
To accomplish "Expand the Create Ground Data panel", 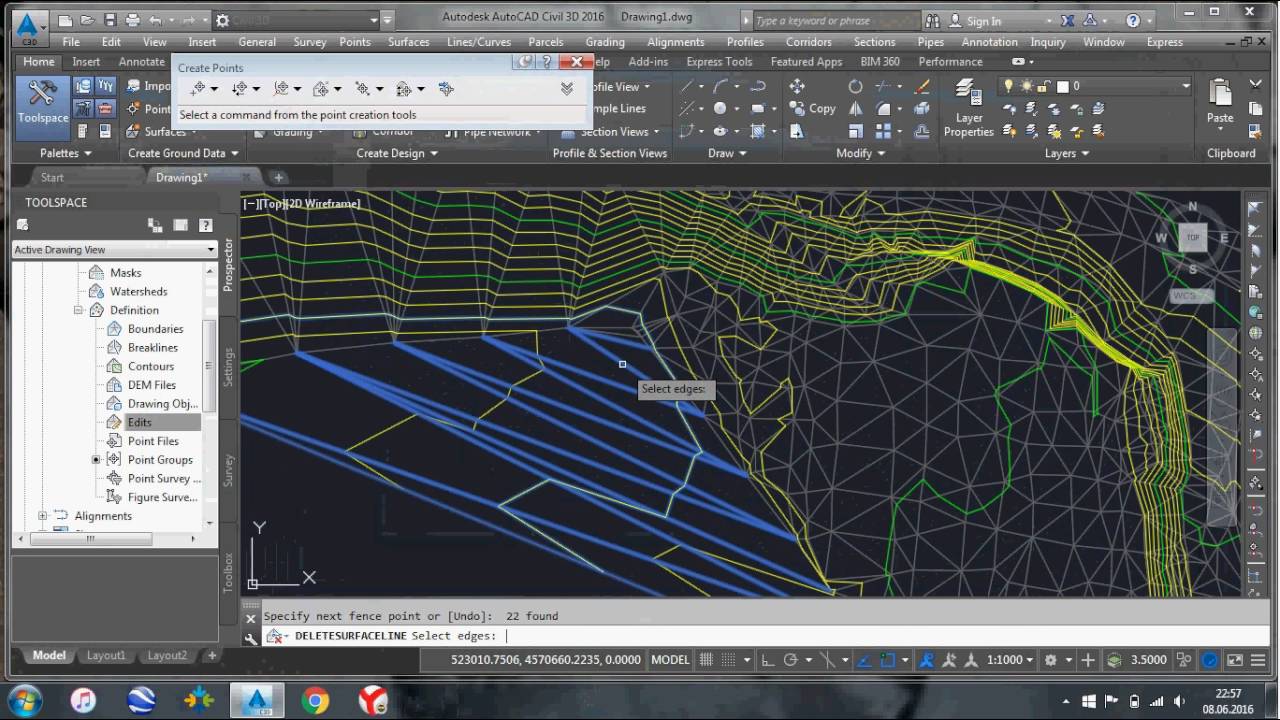I will tap(183, 153).
